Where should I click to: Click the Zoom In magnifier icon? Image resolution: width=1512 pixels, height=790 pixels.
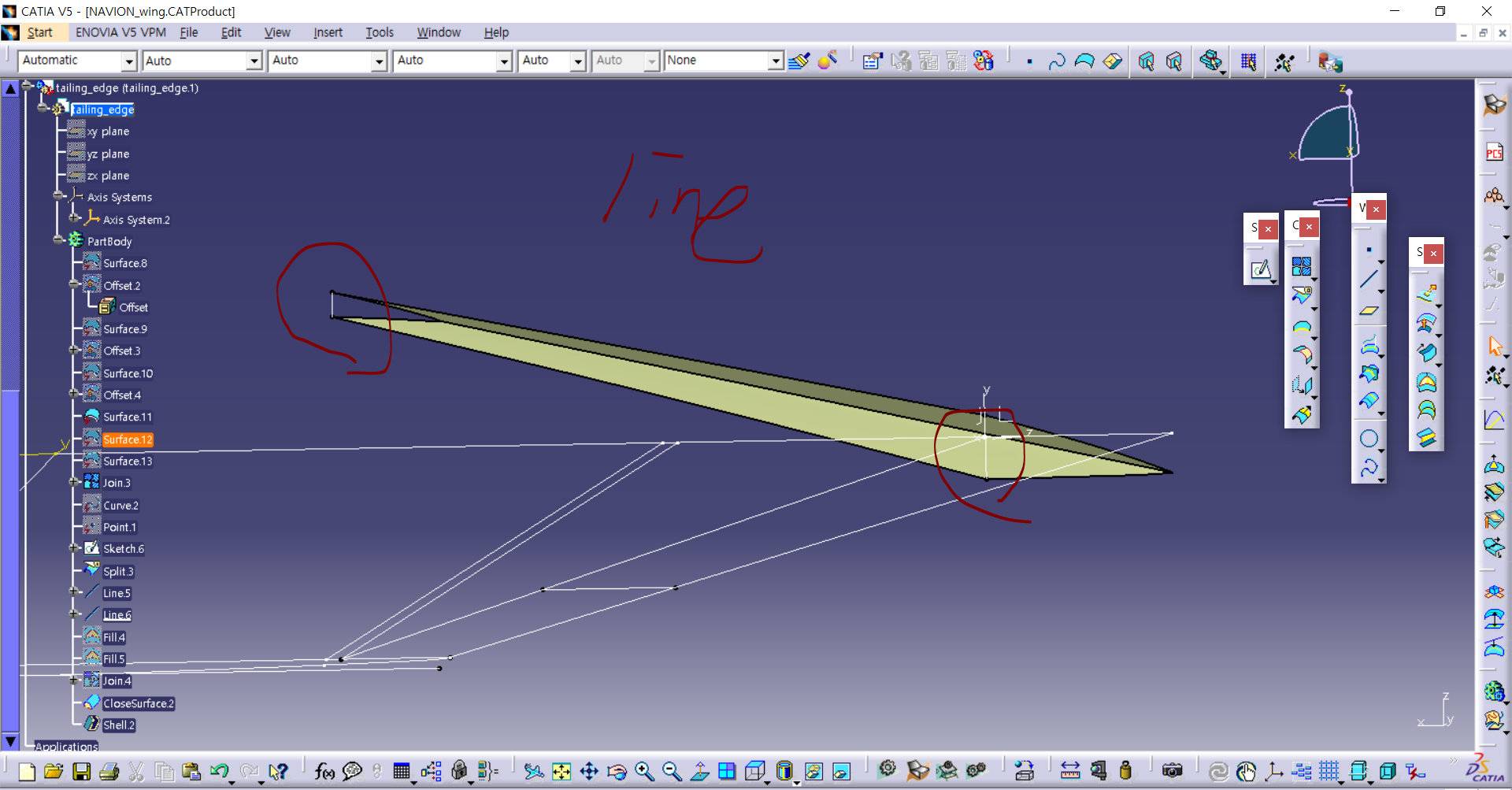[644, 771]
